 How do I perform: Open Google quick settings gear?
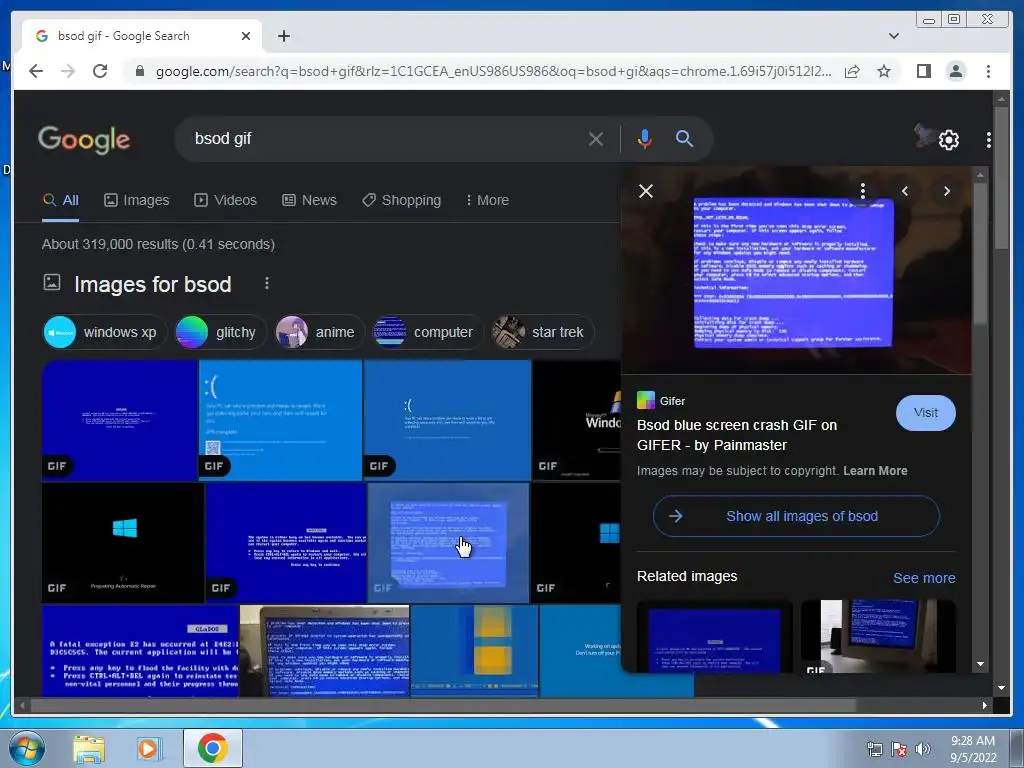click(948, 140)
